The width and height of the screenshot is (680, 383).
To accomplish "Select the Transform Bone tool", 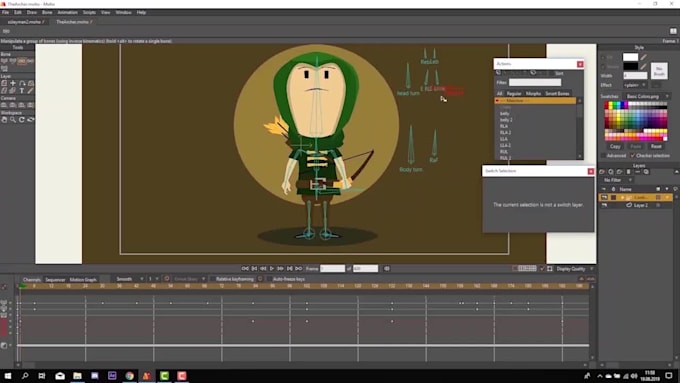I will 13,61.
